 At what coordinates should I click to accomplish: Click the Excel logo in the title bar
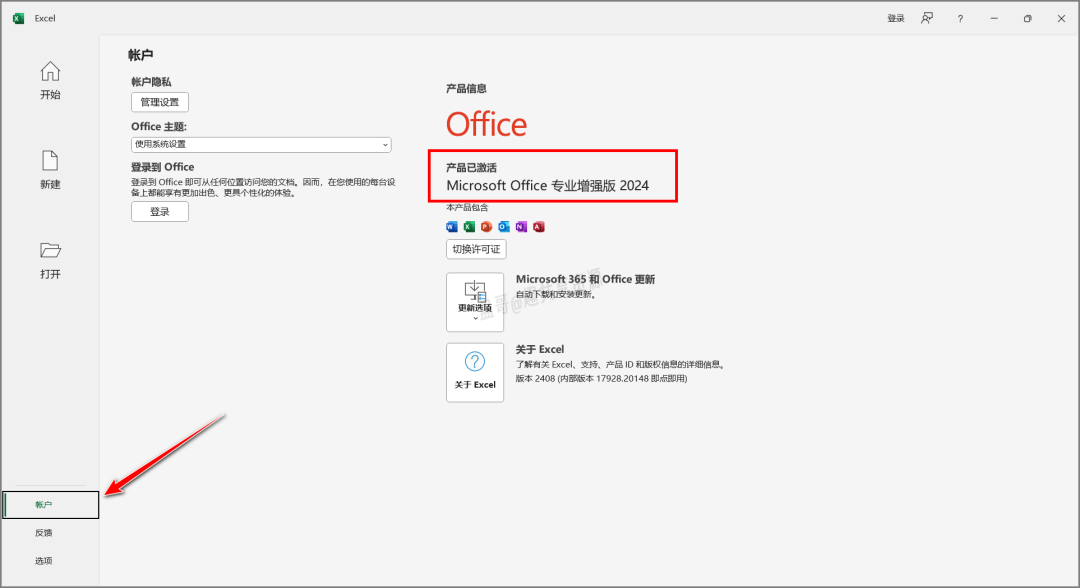point(19,19)
